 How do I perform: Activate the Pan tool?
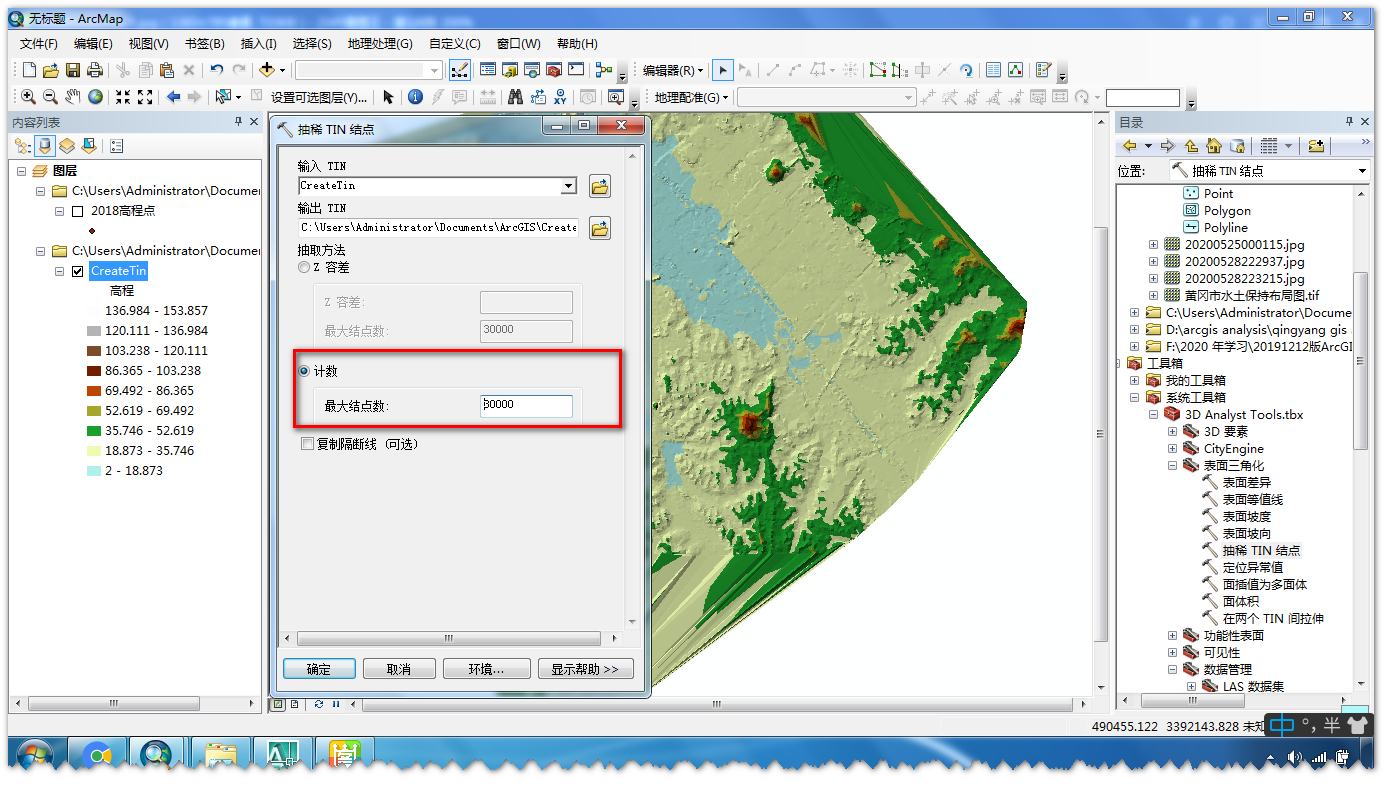coord(72,97)
